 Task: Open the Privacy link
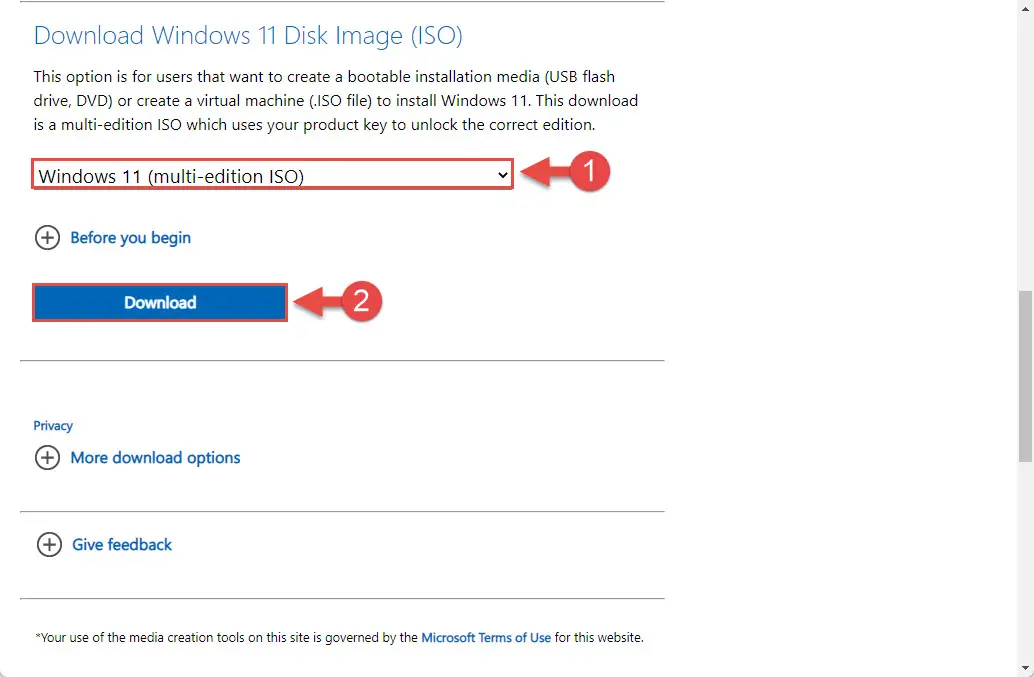[x=53, y=425]
